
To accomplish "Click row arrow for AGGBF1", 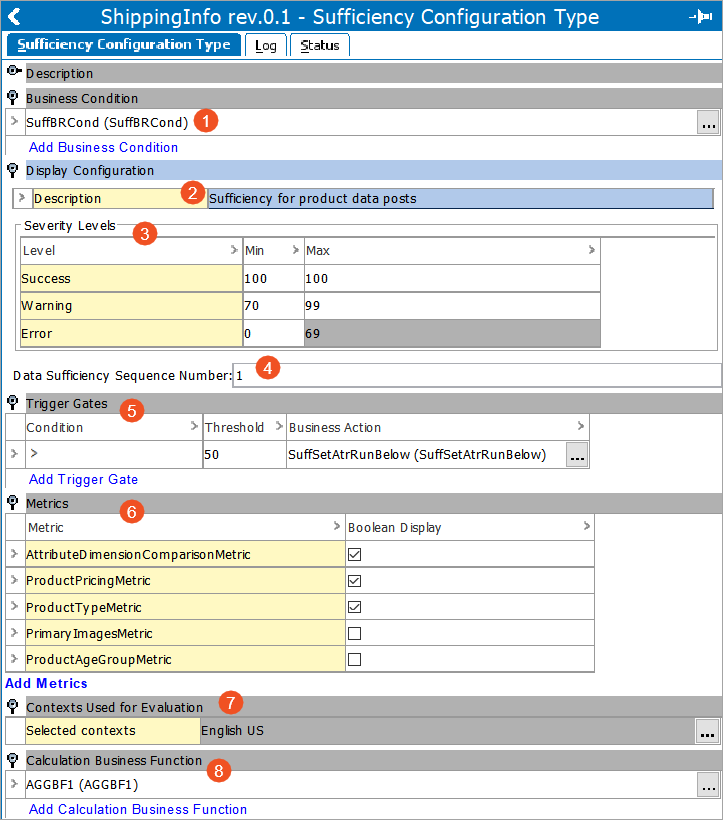I will [x=14, y=783].
